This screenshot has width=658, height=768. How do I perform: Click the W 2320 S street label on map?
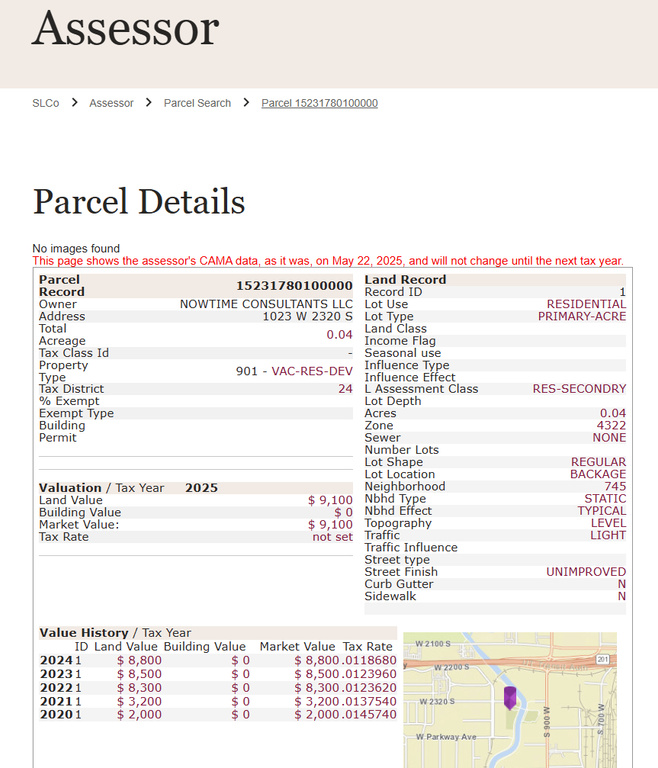pos(436,702)
